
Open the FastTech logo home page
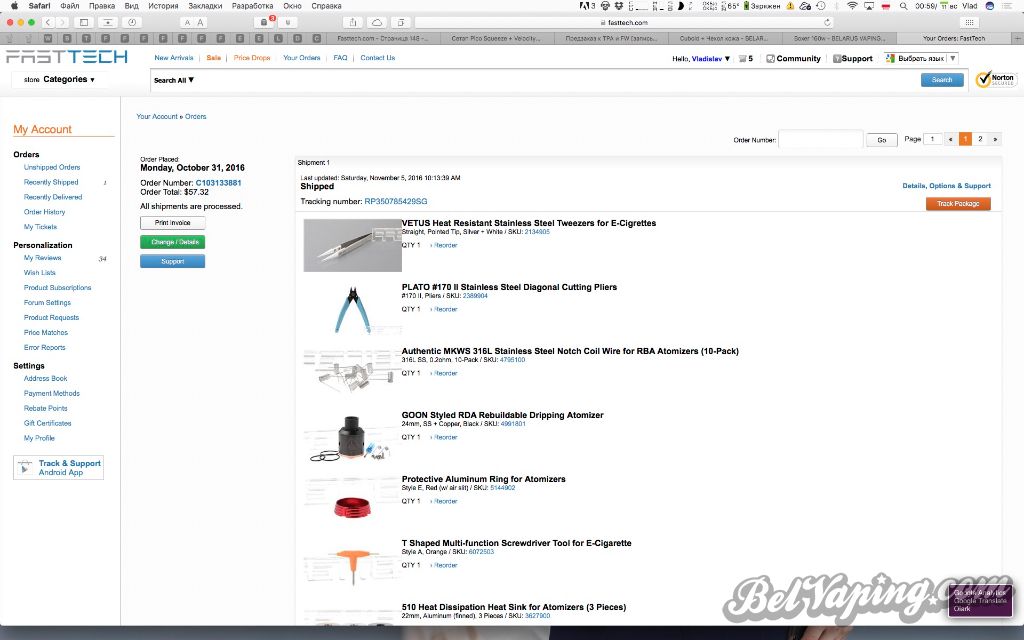67,57
